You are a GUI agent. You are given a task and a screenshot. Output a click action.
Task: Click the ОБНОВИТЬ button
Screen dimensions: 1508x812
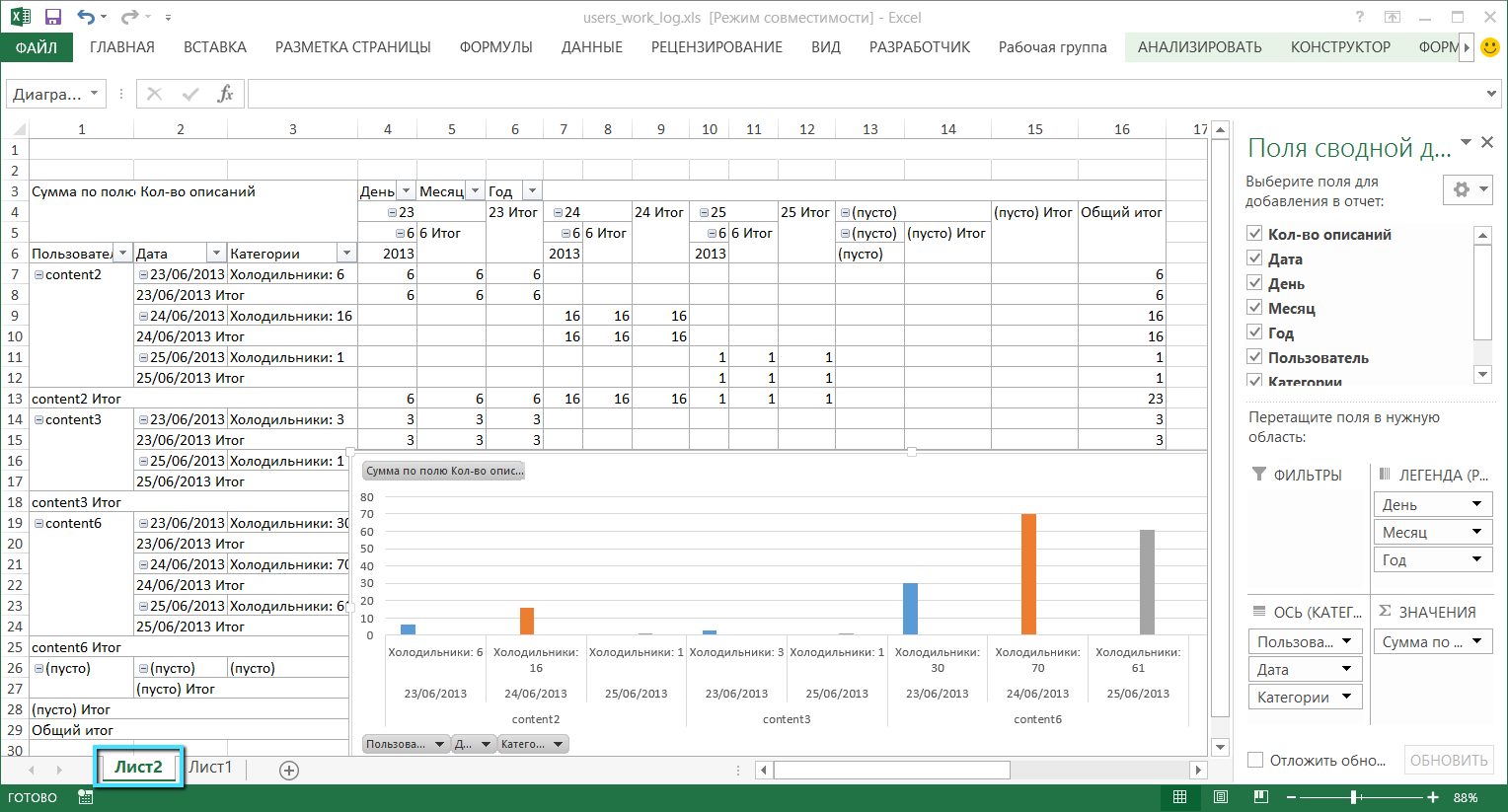1449,760
